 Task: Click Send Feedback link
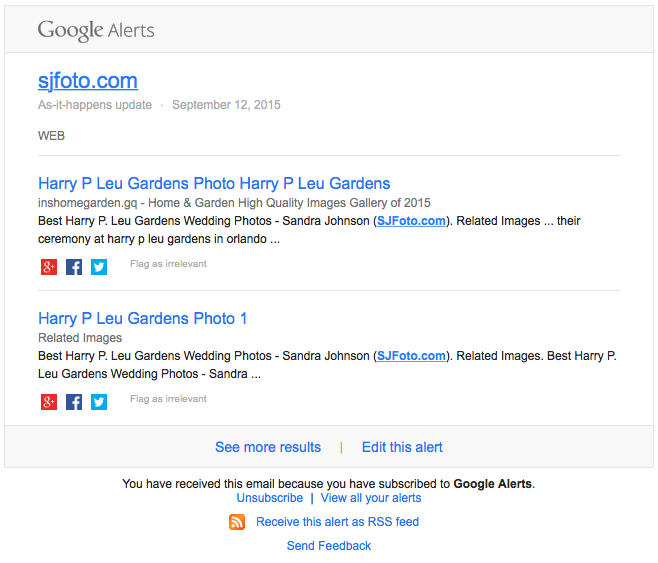point(329,546)
